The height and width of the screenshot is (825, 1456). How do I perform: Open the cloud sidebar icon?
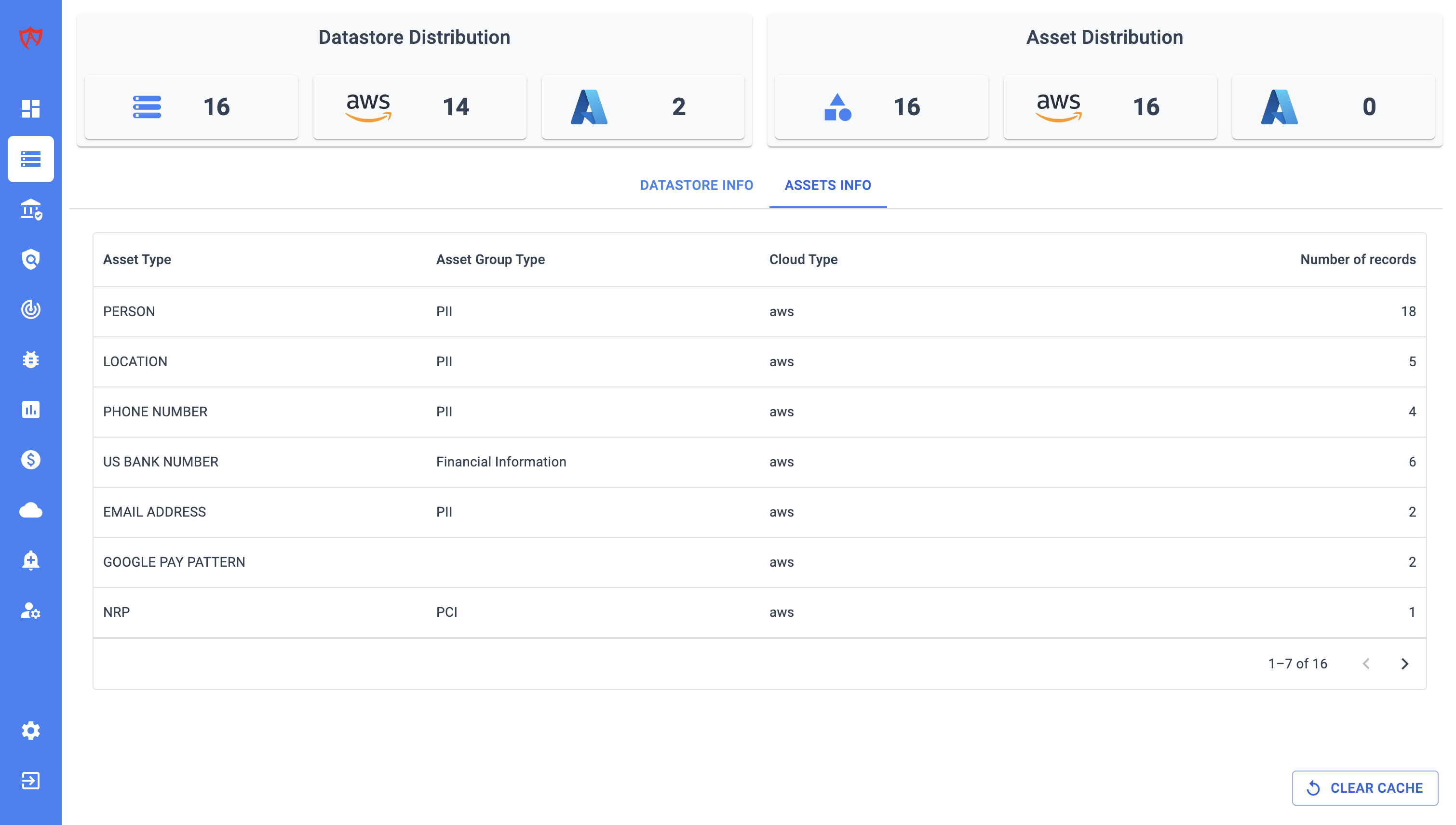(x=30, y=510)
